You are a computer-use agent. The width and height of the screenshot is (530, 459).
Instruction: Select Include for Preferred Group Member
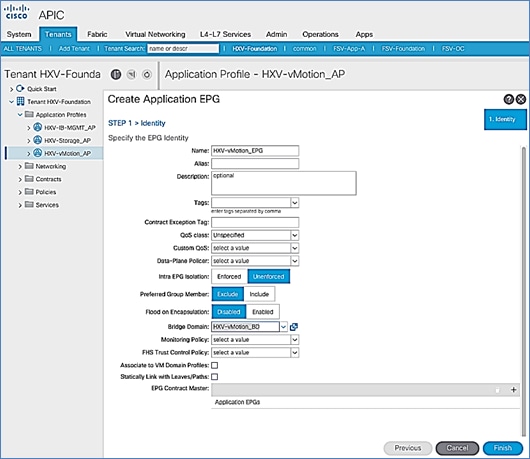click(259, 294)
